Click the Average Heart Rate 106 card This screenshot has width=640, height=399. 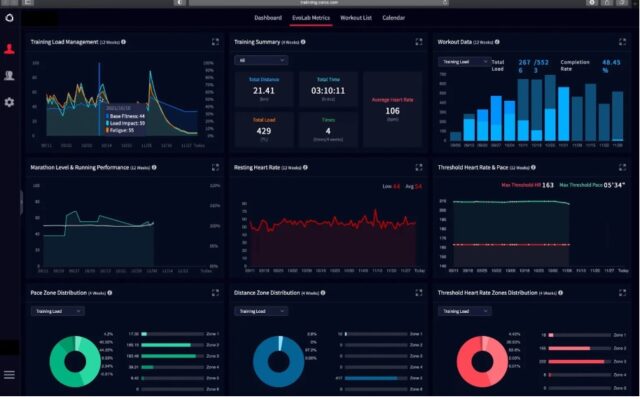click(x=392, y=109)
